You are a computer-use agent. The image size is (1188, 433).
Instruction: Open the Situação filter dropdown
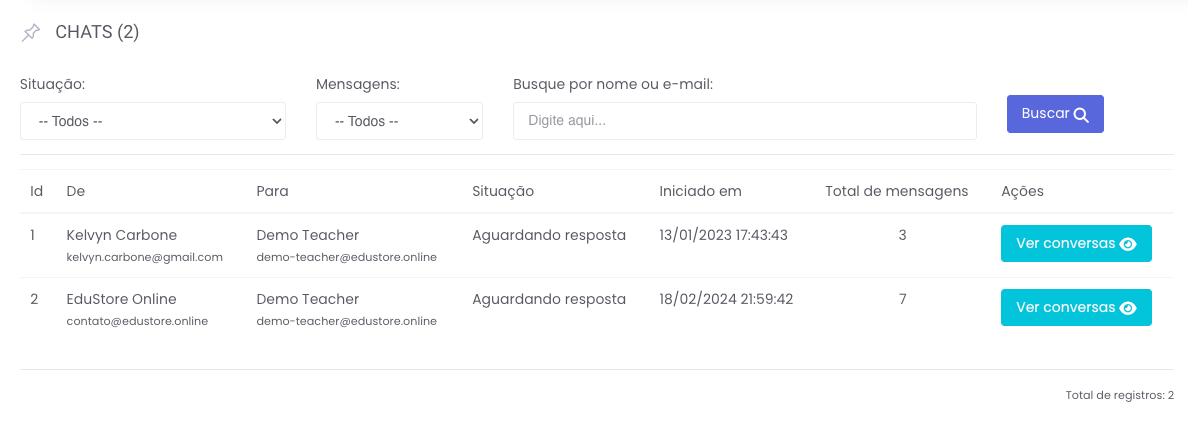click(x=153, y=121)
